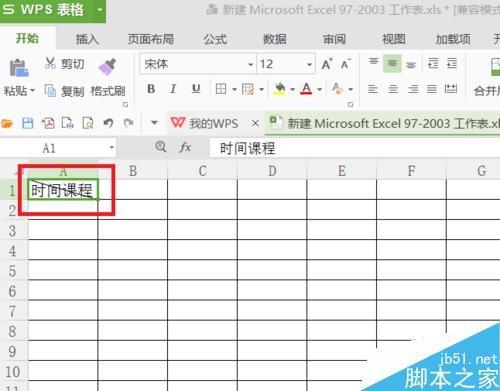500x391 pixels.
Task: Open clear formatting dropdown arrow
Action: (350, 89)
